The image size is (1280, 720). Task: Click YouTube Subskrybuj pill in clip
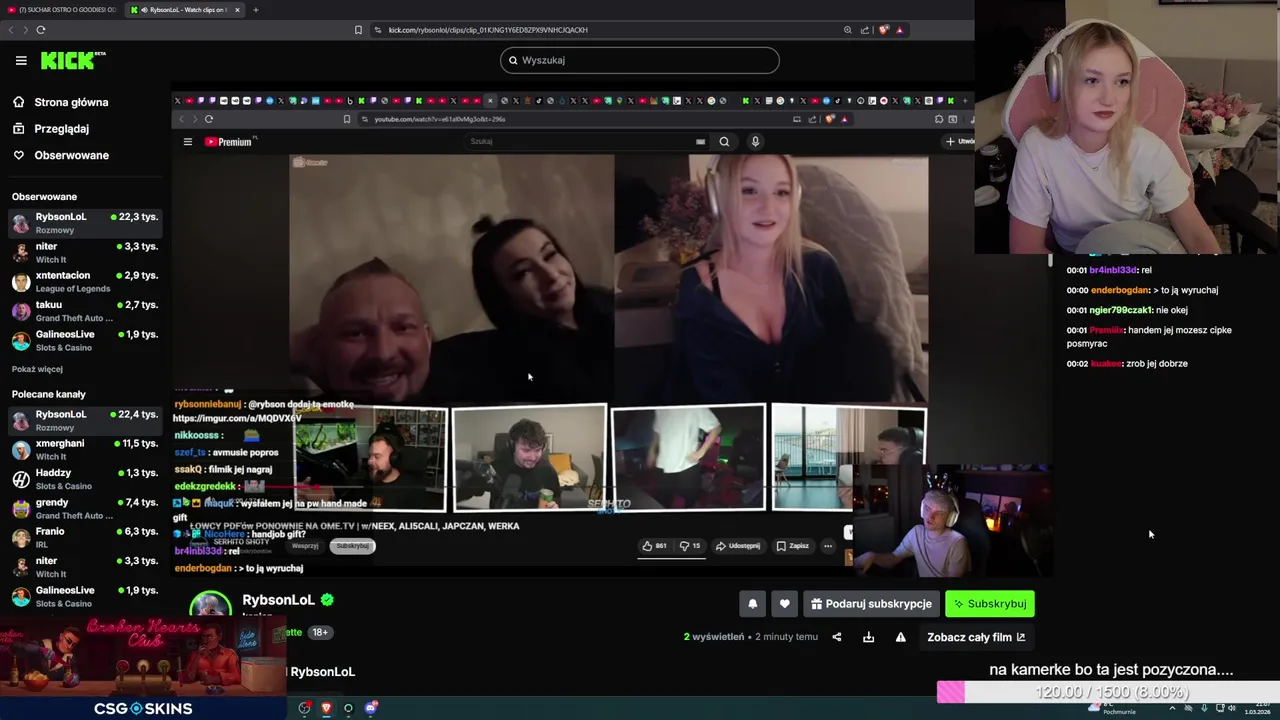click(x=352, y=546)
